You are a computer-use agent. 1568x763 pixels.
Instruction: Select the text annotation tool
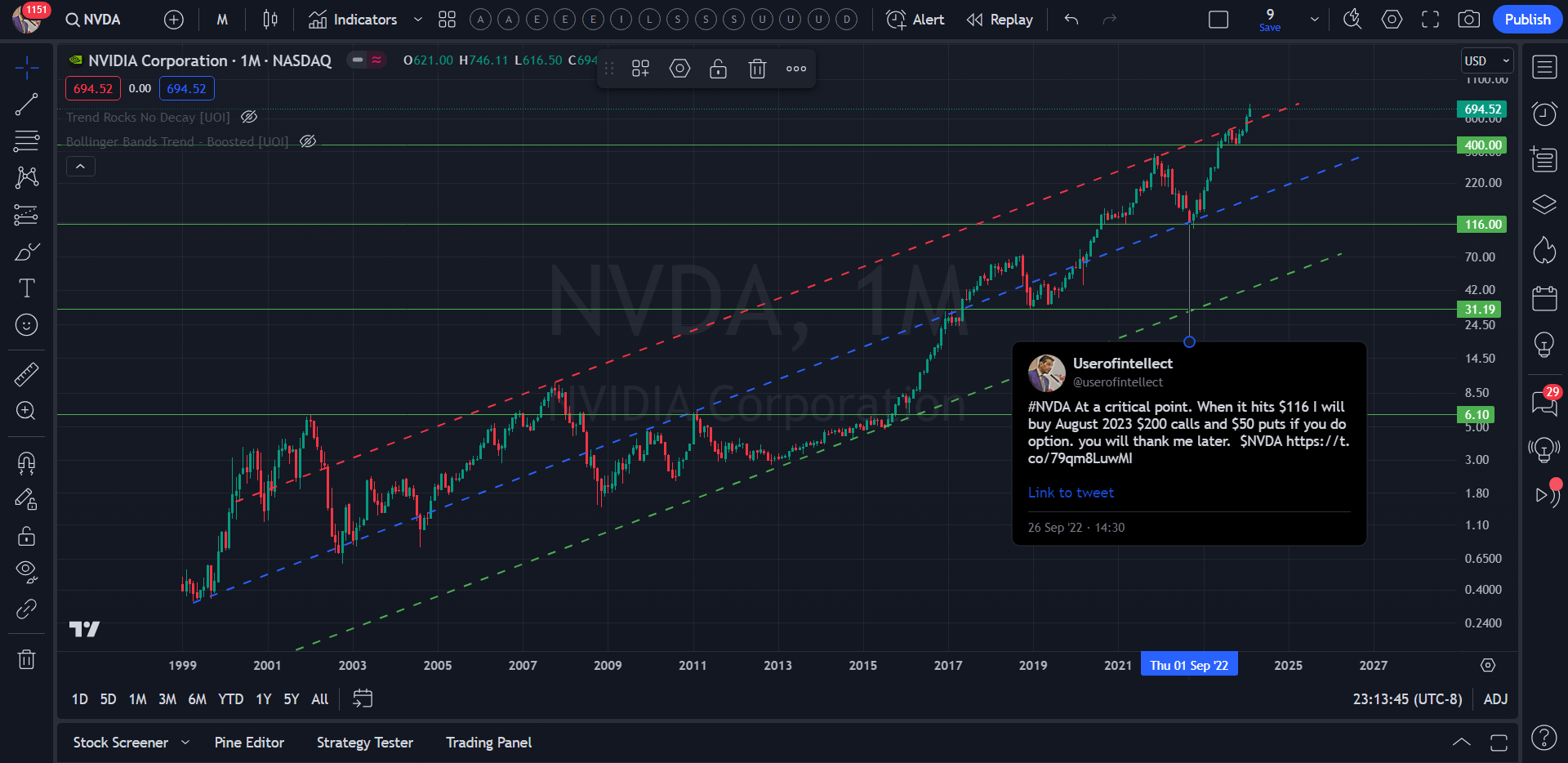tap(27, 288)
